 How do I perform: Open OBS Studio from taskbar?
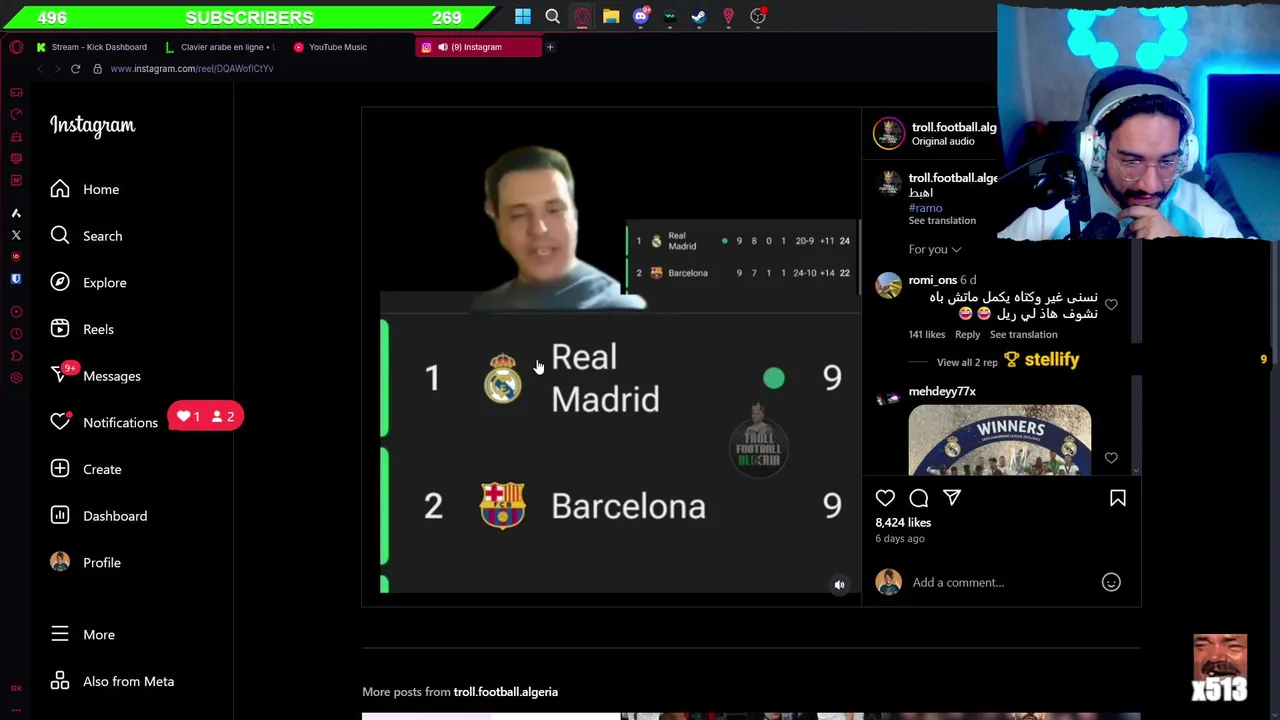click(x=758, y=16)
